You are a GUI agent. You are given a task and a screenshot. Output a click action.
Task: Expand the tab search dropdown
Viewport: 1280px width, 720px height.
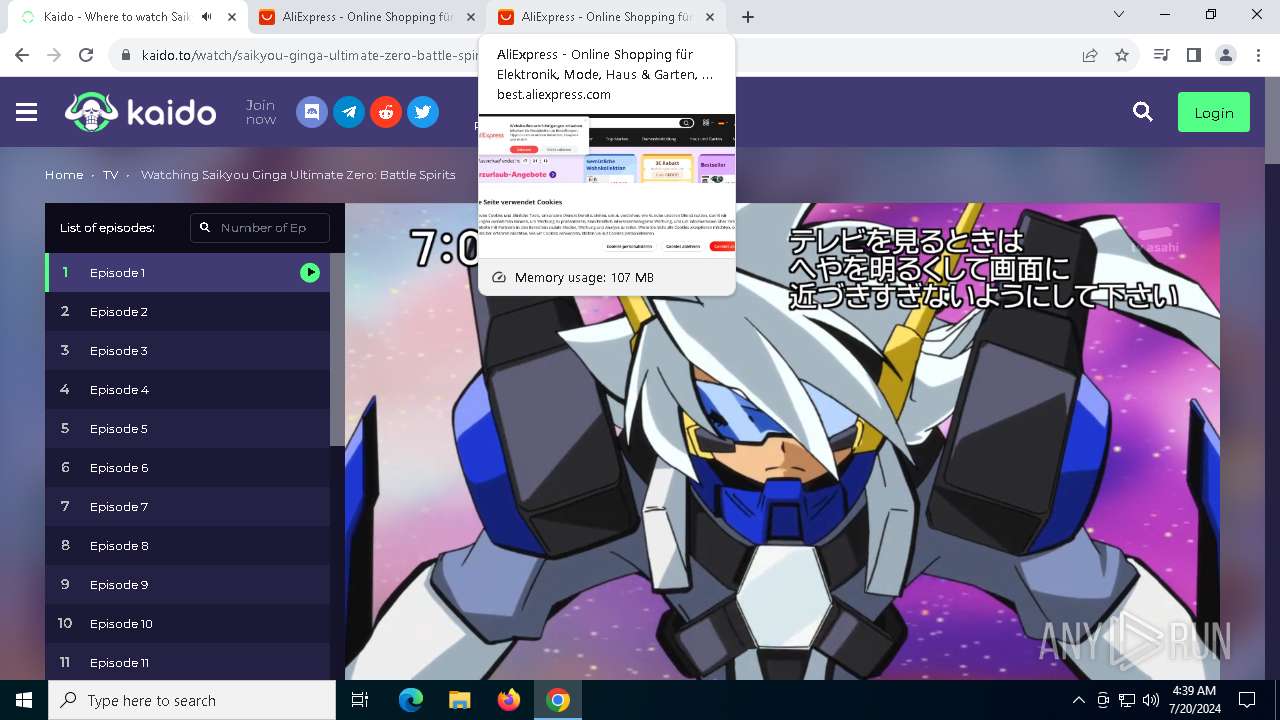1120,15
